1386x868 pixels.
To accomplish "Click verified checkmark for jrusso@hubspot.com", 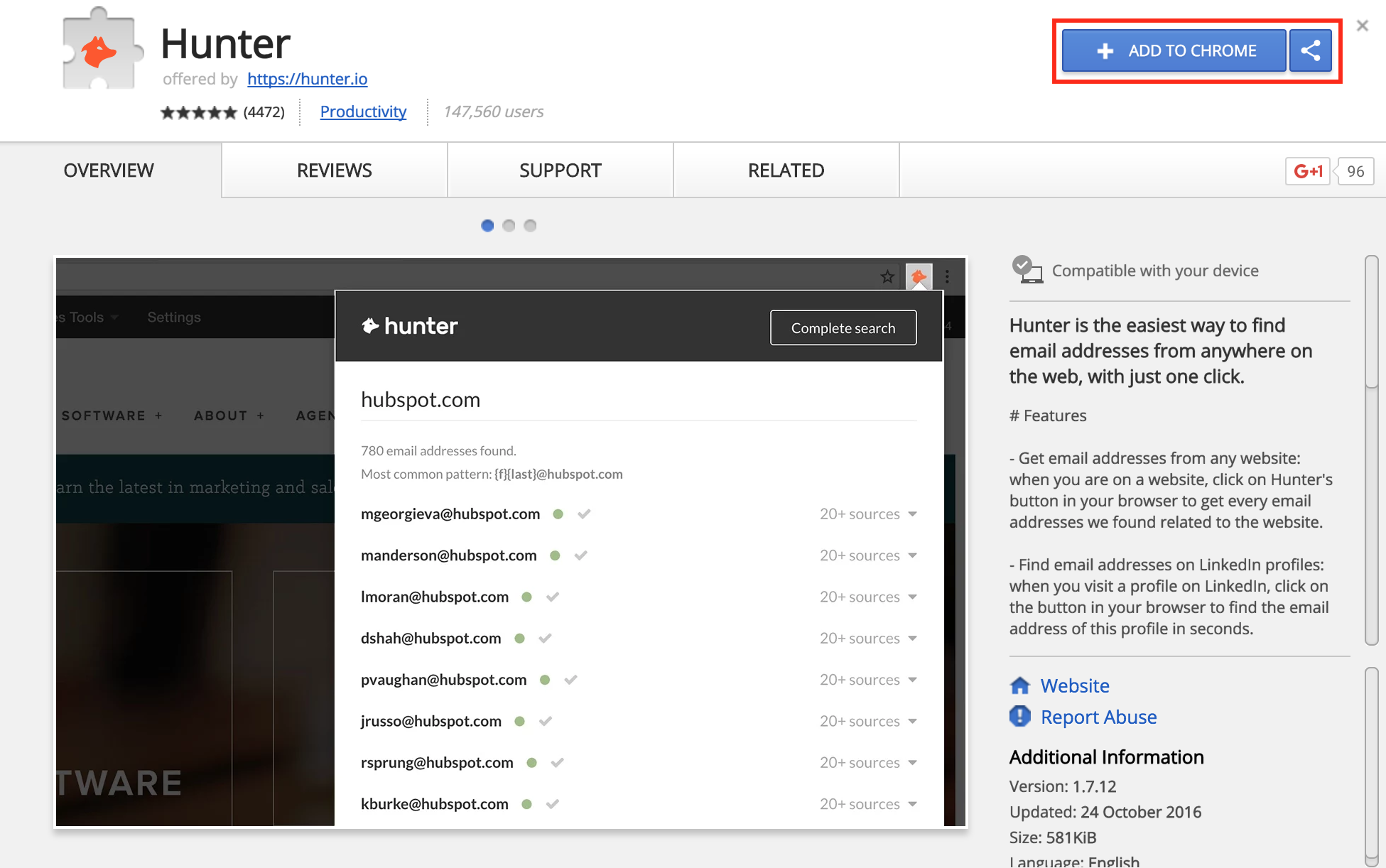I will (546, 722).
